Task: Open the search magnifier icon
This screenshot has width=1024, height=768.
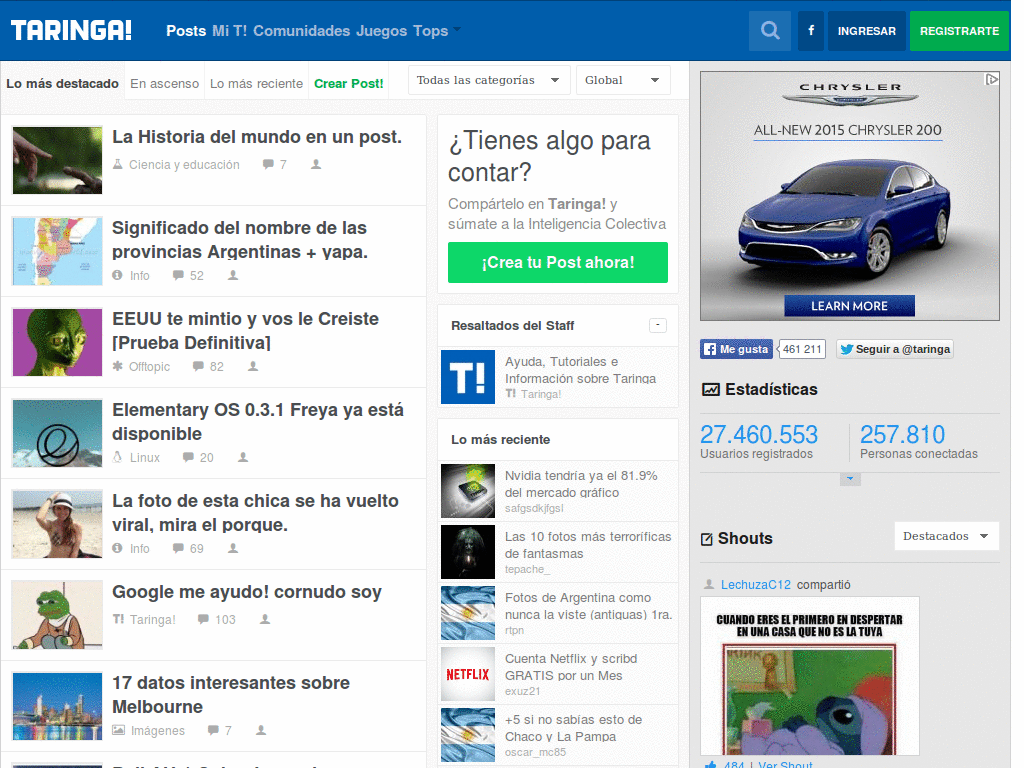Action: point(770,31)
